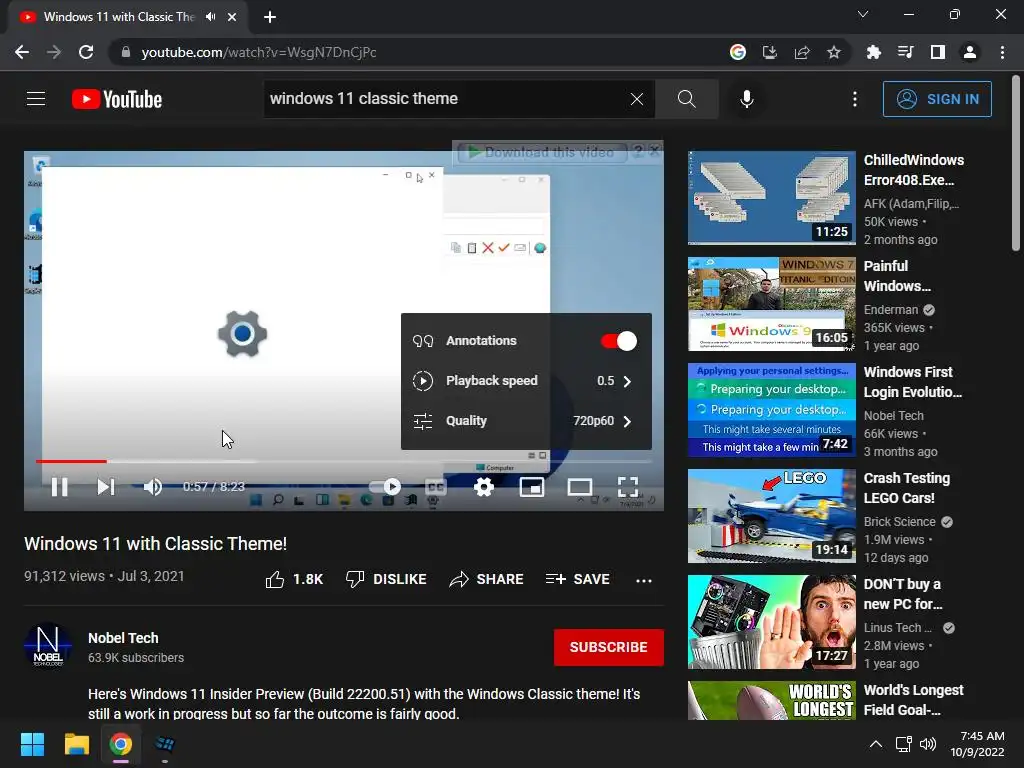Open File Explorer from taskbar
The height and width of the screenshot is (768, 1024).
pos(76,744)
